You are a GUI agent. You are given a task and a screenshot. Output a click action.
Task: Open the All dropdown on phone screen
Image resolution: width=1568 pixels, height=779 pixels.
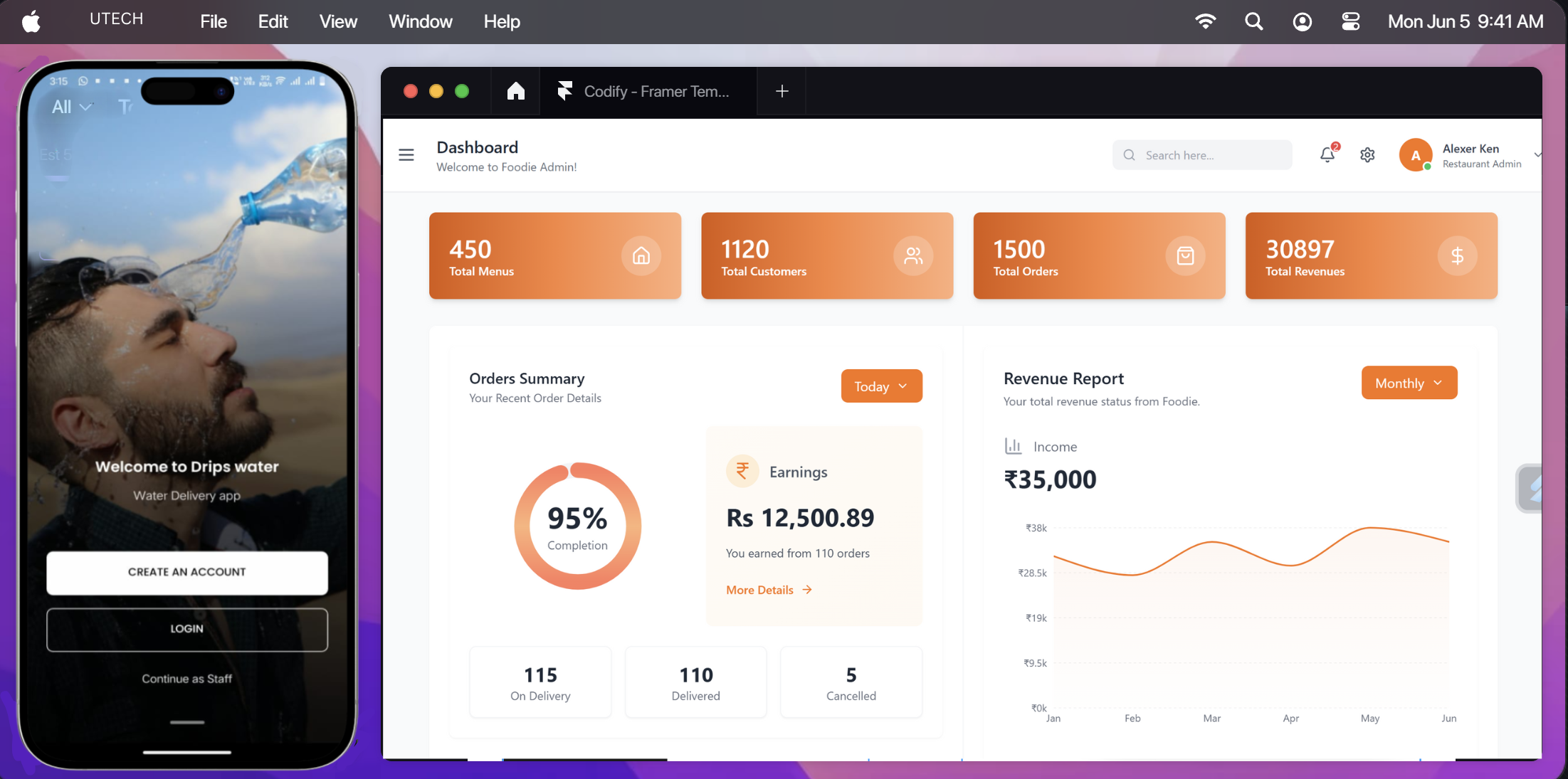(72, 107)
